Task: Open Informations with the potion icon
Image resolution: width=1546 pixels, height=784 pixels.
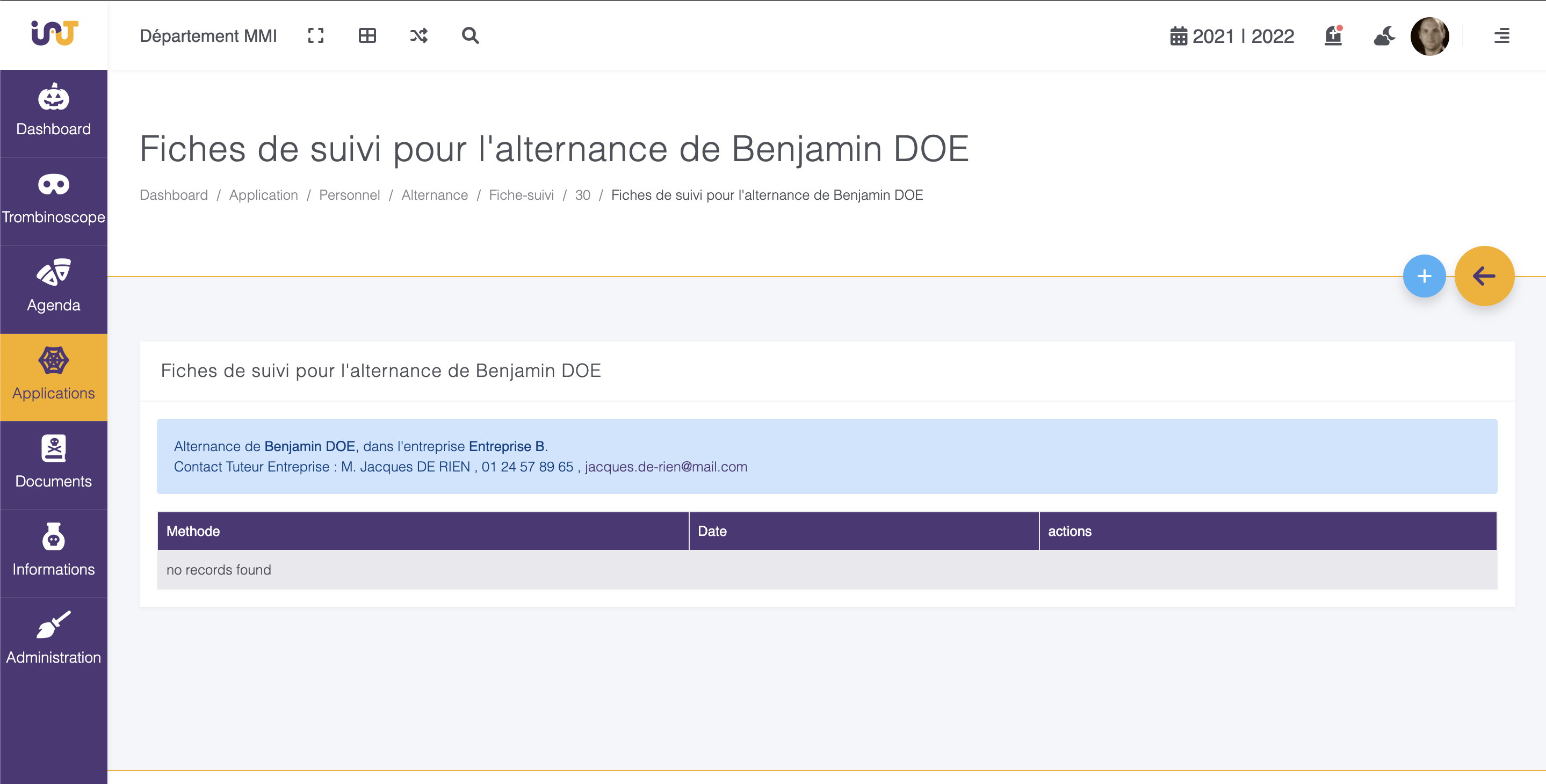Action: pyautogui.click(x=53, y=551)
